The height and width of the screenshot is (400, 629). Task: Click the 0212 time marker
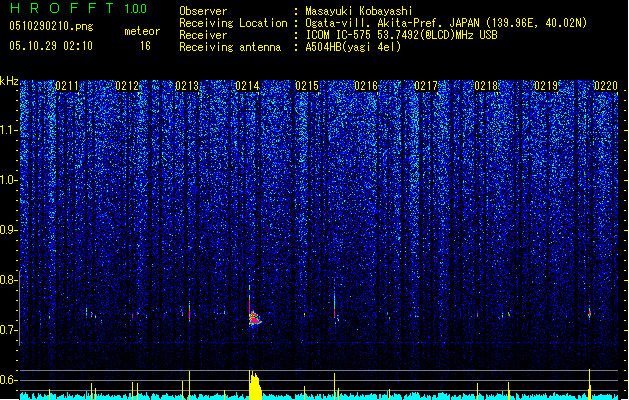click(127, 85)
